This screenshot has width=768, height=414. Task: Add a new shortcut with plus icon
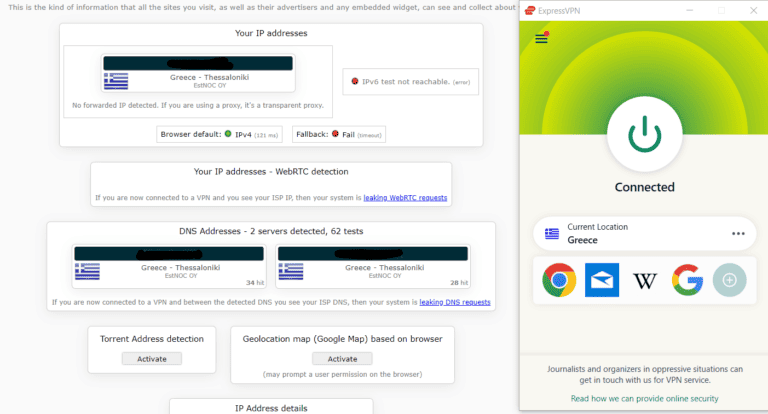tap(729, 280)
